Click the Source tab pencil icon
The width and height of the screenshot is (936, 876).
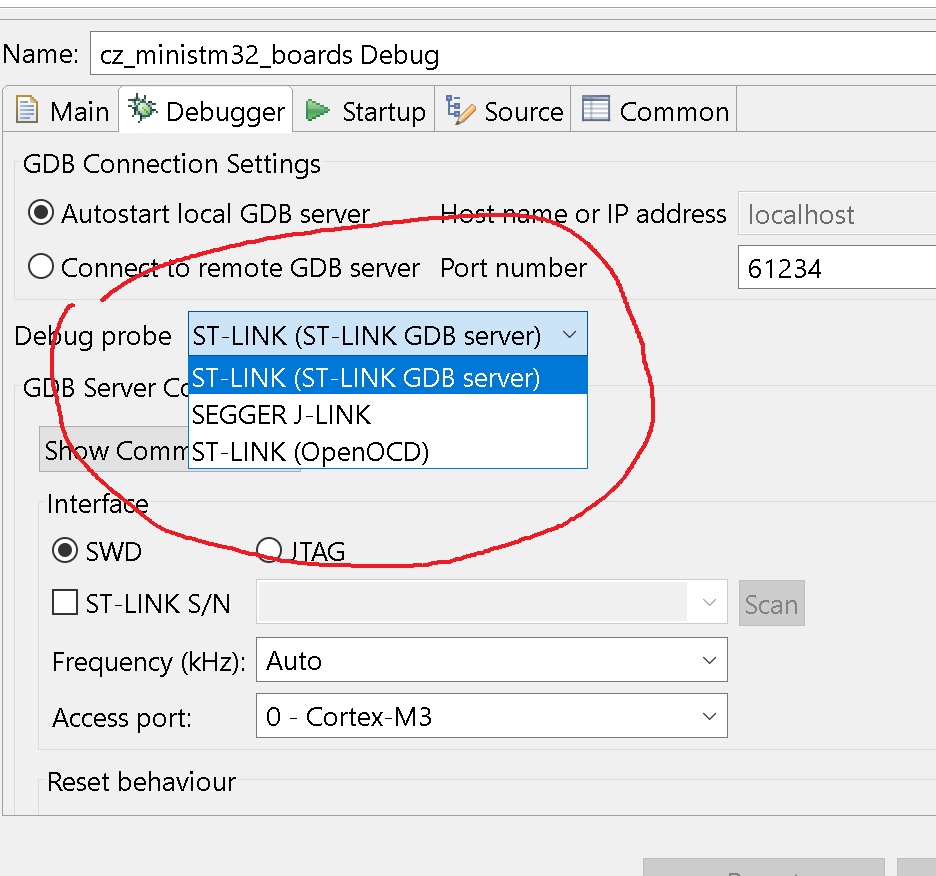coord(460,110)
